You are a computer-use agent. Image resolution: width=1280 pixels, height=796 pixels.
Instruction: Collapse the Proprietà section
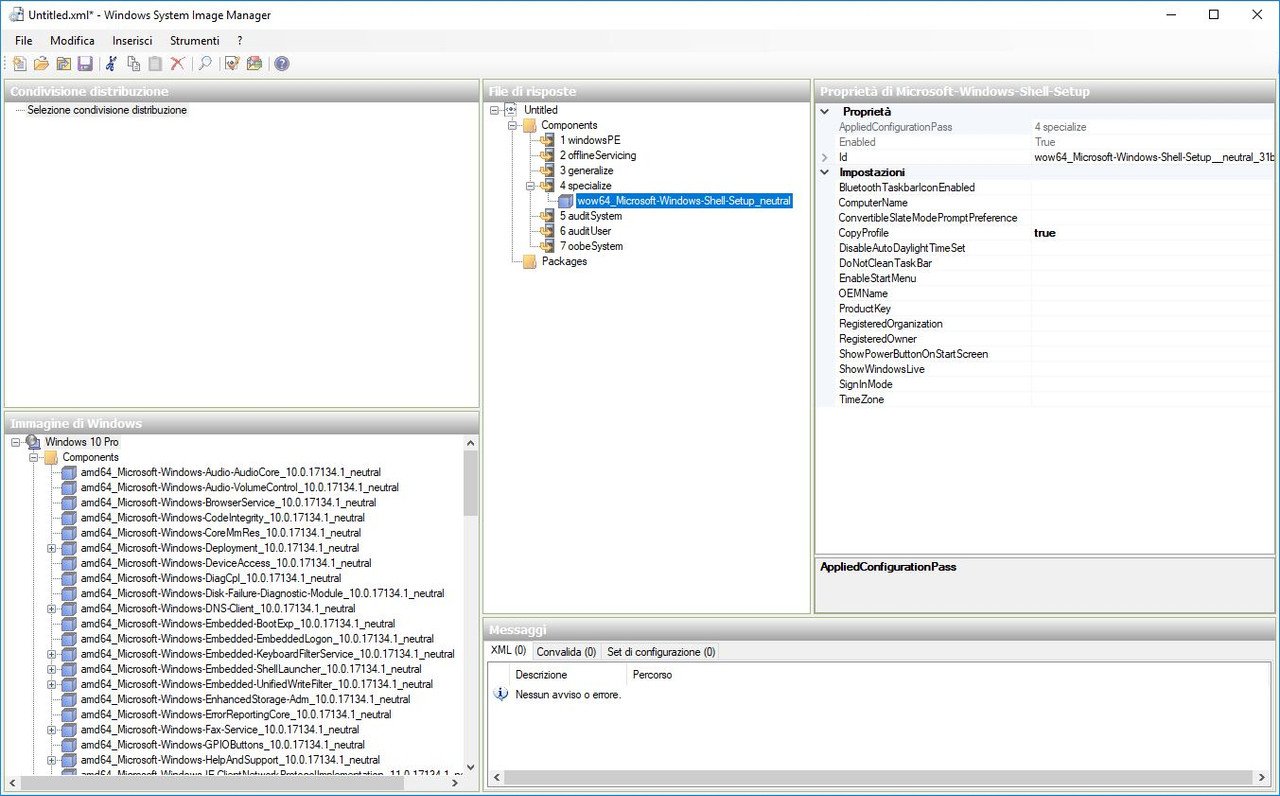click(x=825, y=112)
